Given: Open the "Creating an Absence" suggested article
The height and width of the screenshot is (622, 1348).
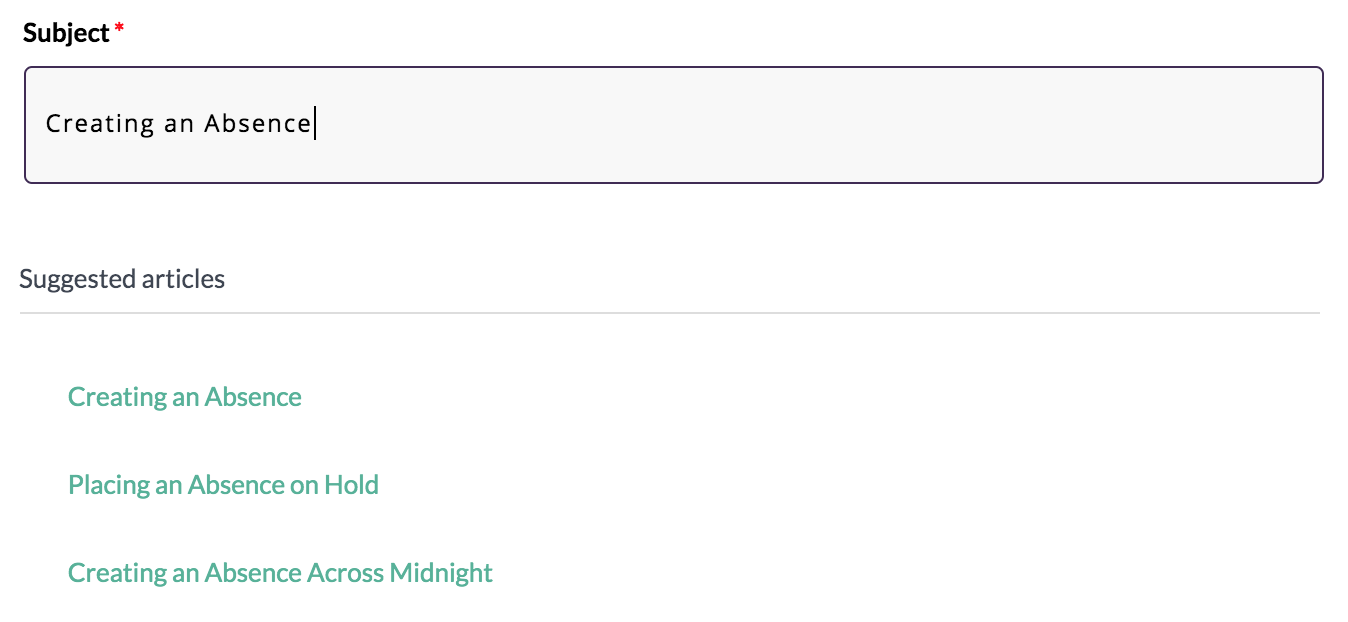Looking at the screenshot, I should [x=185, y=397].
